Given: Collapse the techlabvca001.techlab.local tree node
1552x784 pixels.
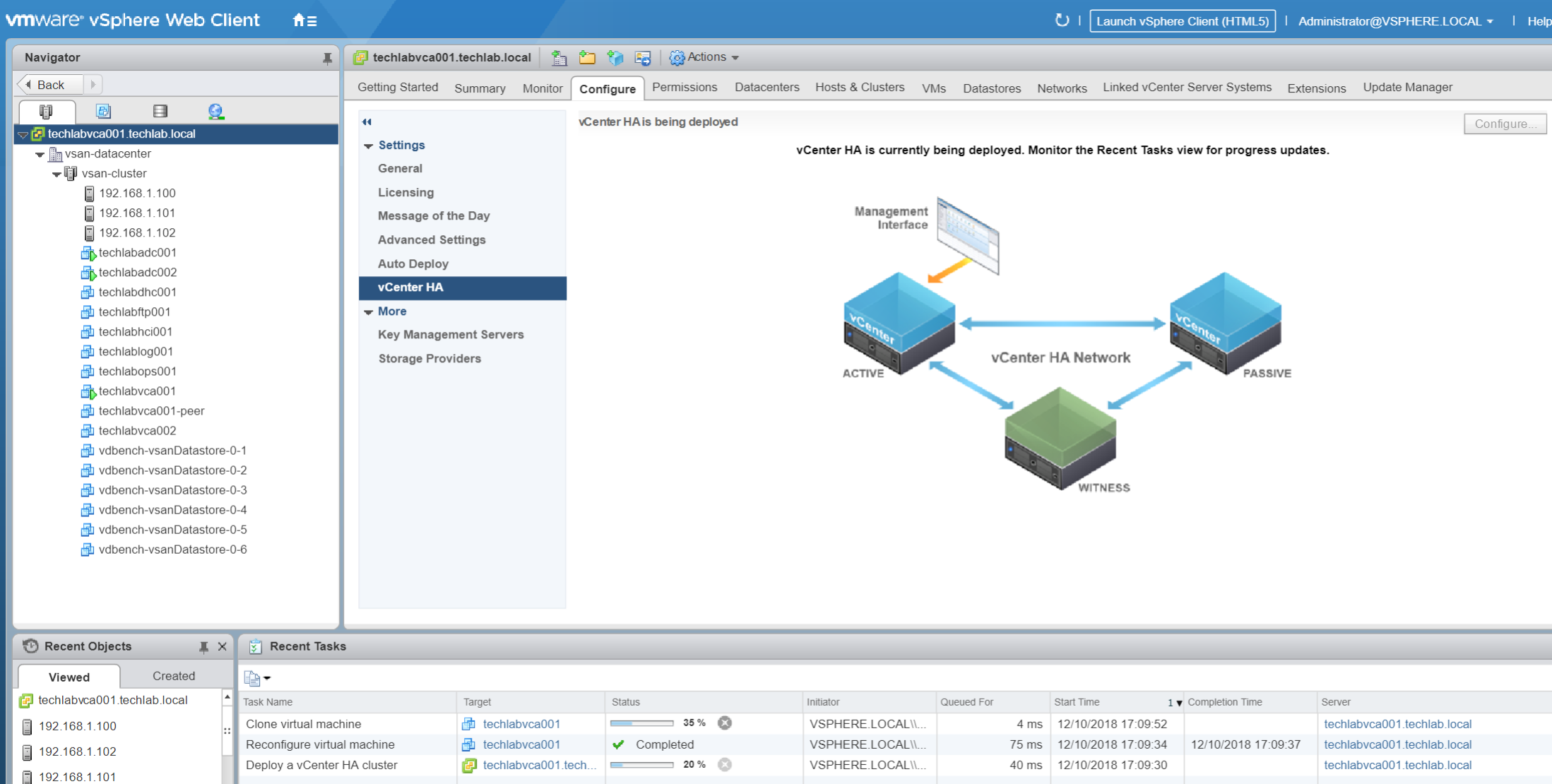Looking at the screenshot, I should 23,134.
